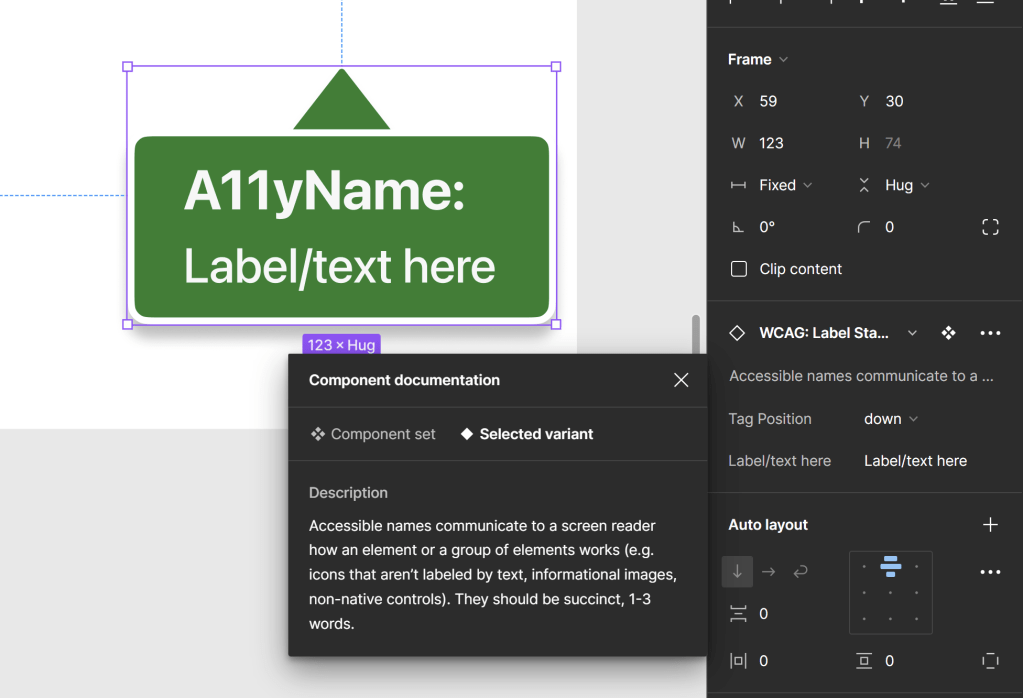
Task: Set auto layout direction to vertical
Action: (737, 572)
